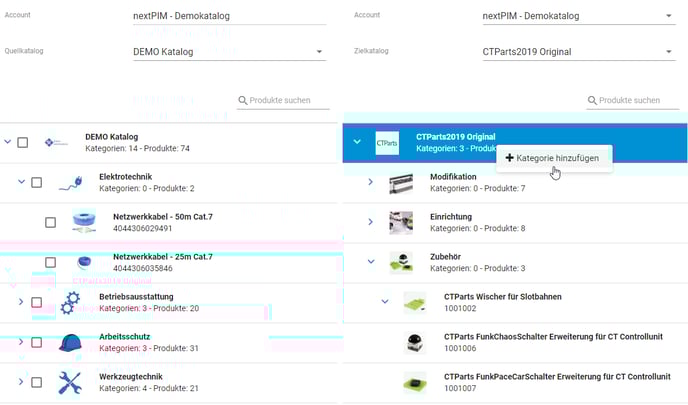688x405 pixels.
Task: Expand the Arbeitsschutz category
Action: tap(21, 341)
